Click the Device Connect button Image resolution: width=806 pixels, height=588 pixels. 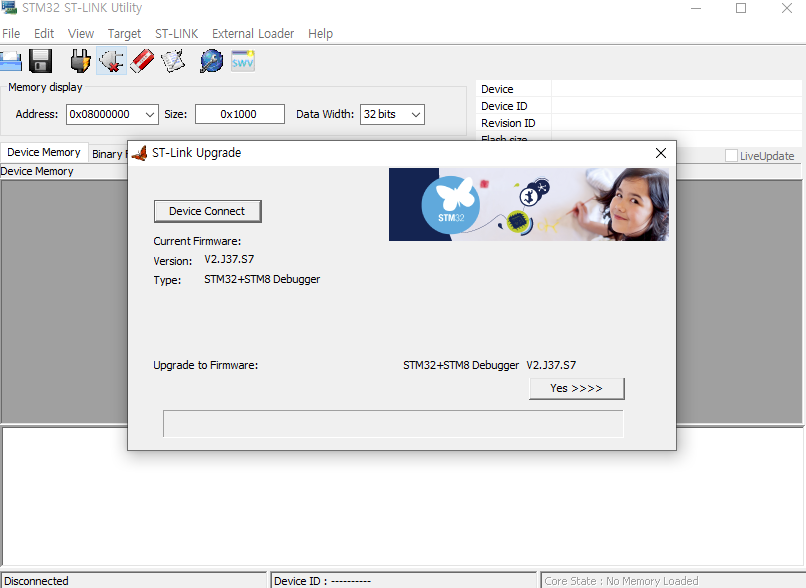[x=207, y=211]
